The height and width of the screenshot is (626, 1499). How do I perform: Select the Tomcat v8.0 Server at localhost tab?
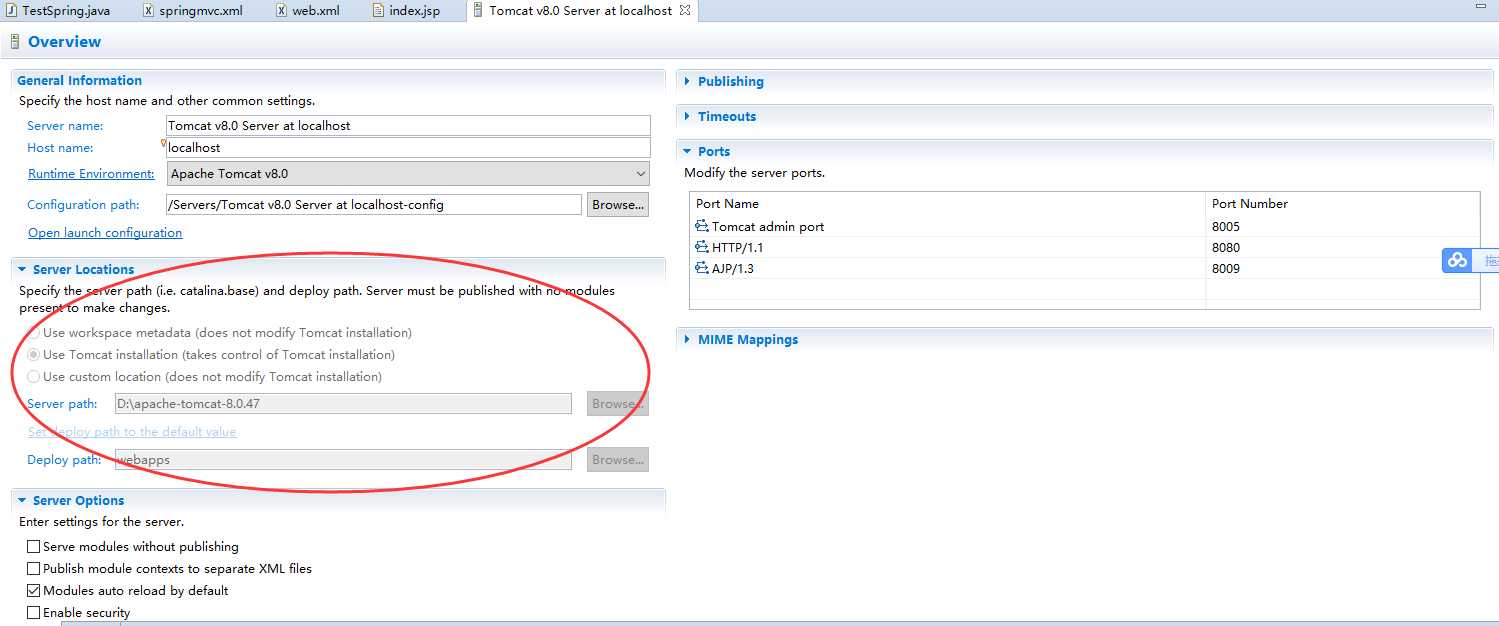point(581,11)
